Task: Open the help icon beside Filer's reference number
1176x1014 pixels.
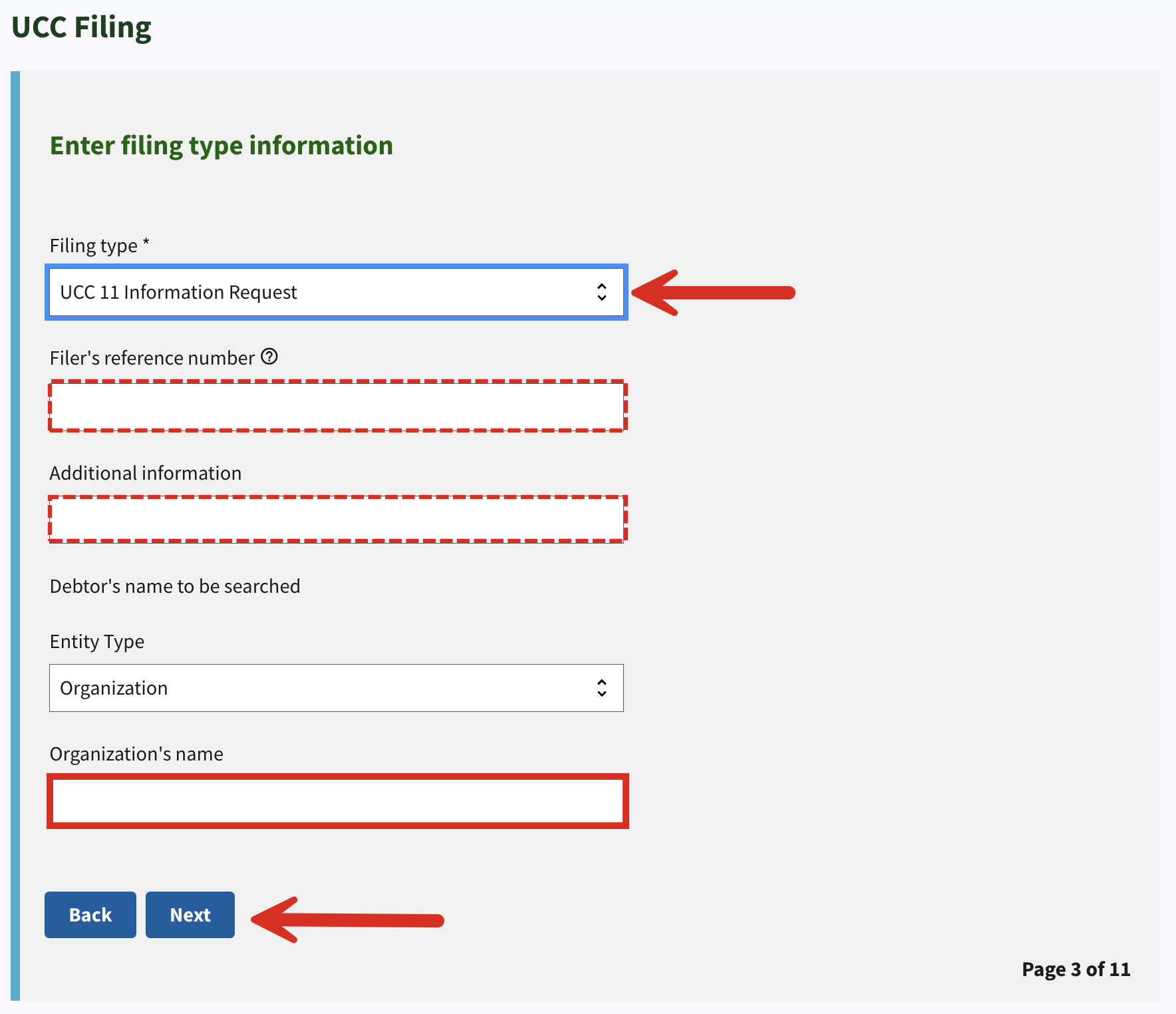Action: 269,357
